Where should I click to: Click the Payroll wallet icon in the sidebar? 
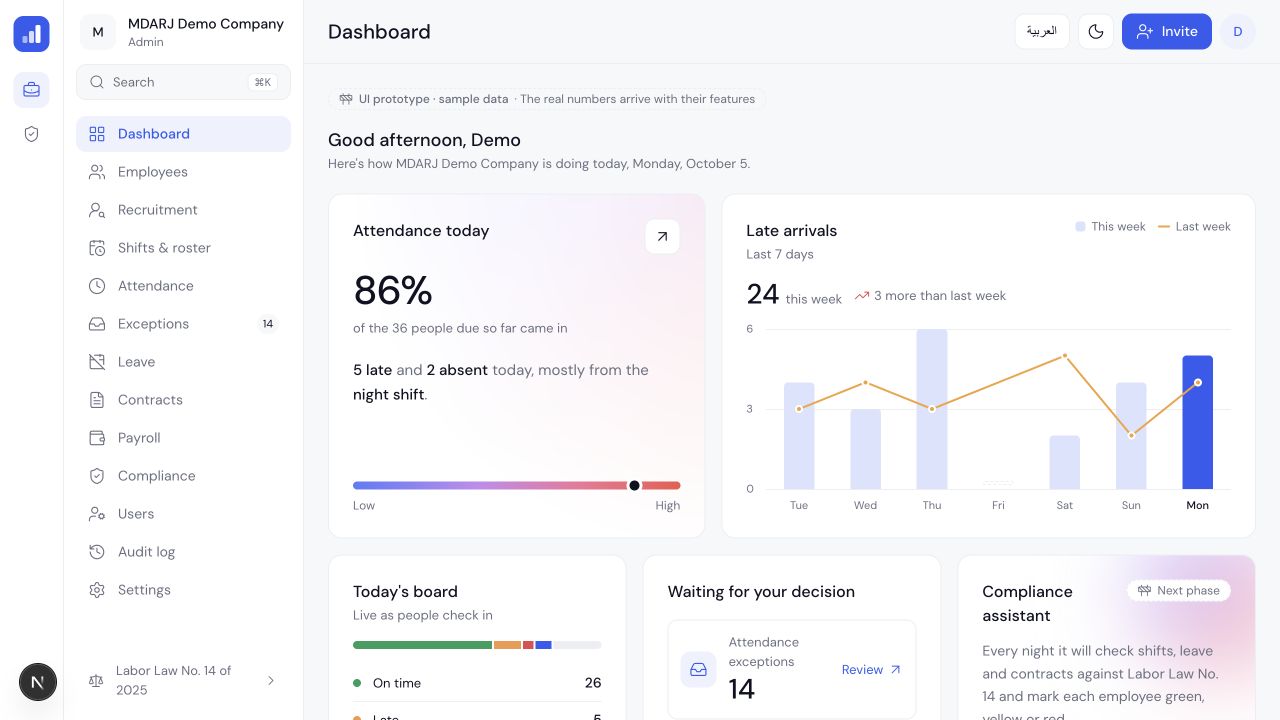pyautogui.click(x=97, y=438)
